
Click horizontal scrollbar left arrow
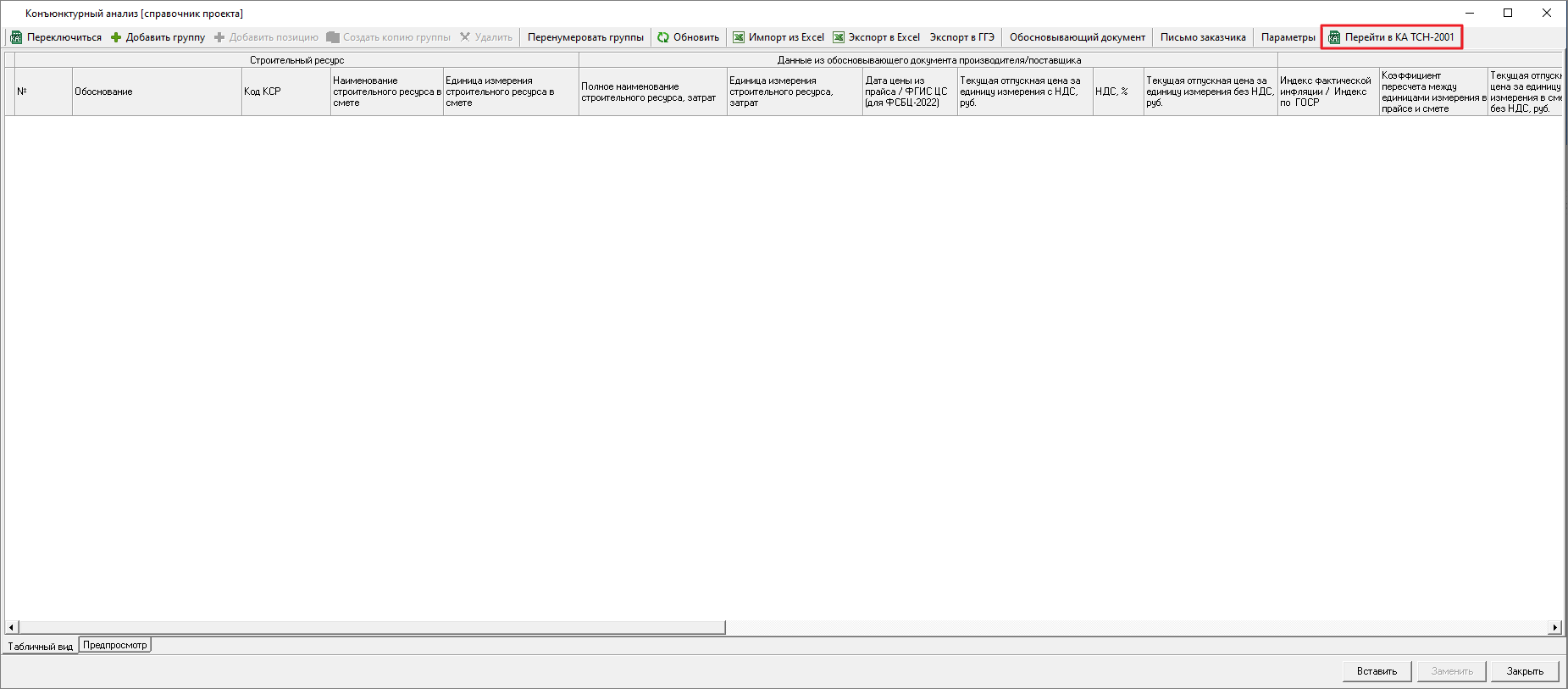(11, 628)
